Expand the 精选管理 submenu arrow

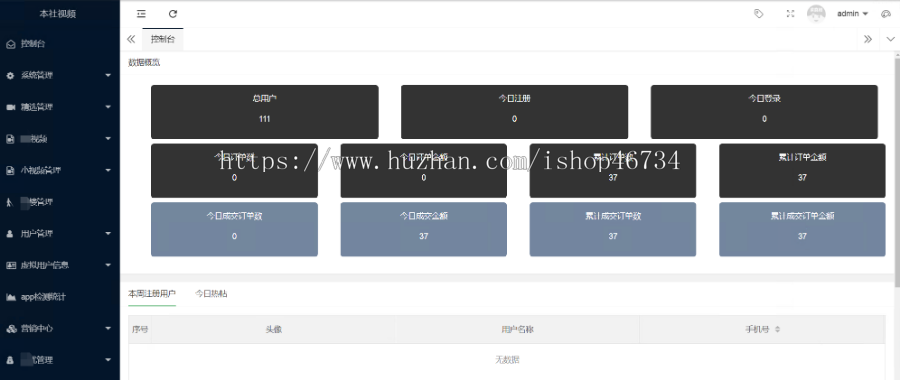coord(108,107)
